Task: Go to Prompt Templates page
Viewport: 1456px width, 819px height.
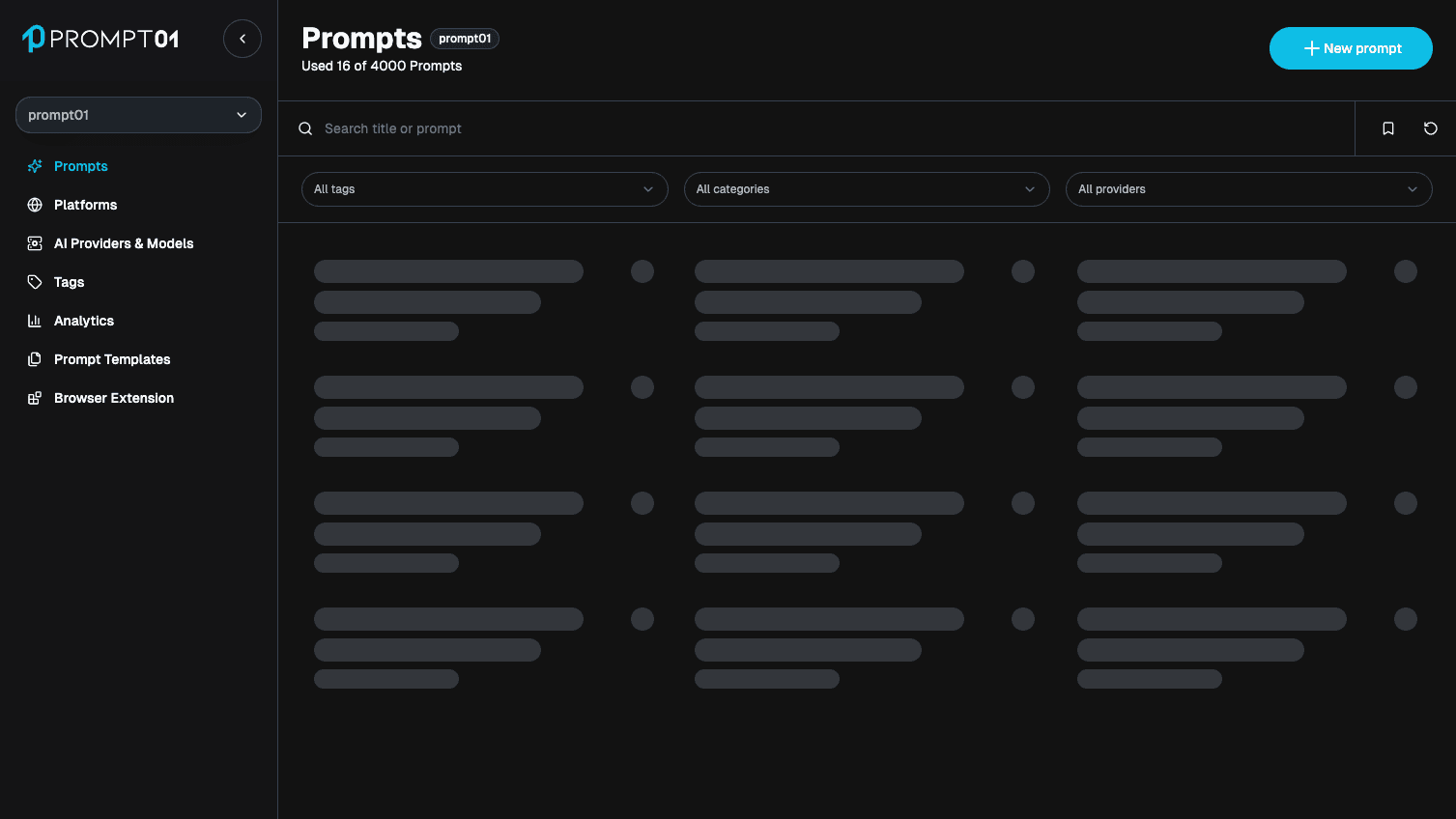Action: 112,359
